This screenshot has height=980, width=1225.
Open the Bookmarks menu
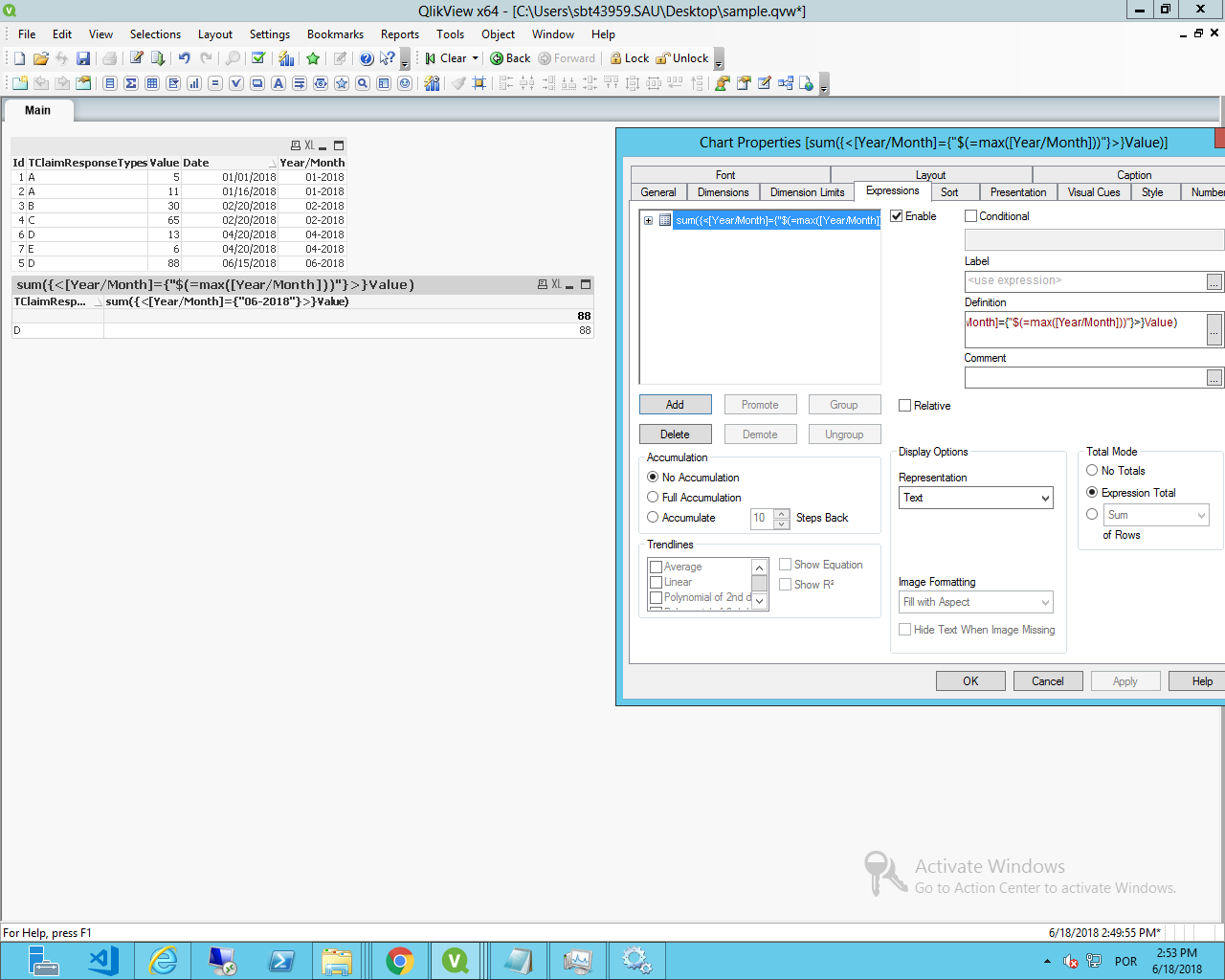335,34
